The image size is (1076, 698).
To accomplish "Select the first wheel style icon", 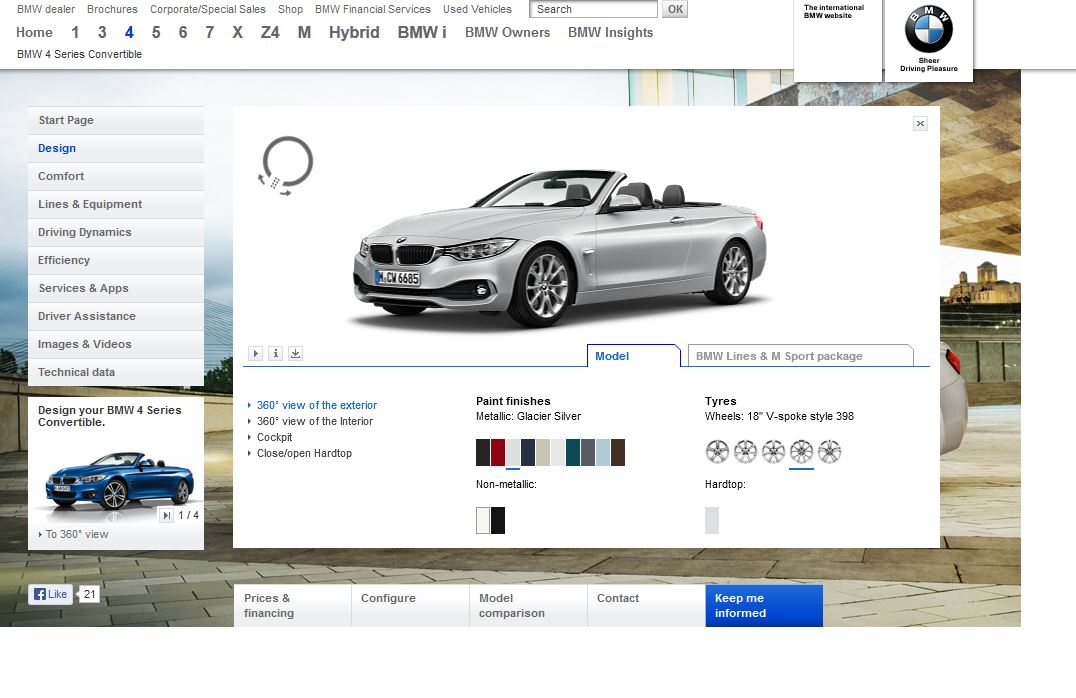I will pyautogui.click(x=717, y=452).
